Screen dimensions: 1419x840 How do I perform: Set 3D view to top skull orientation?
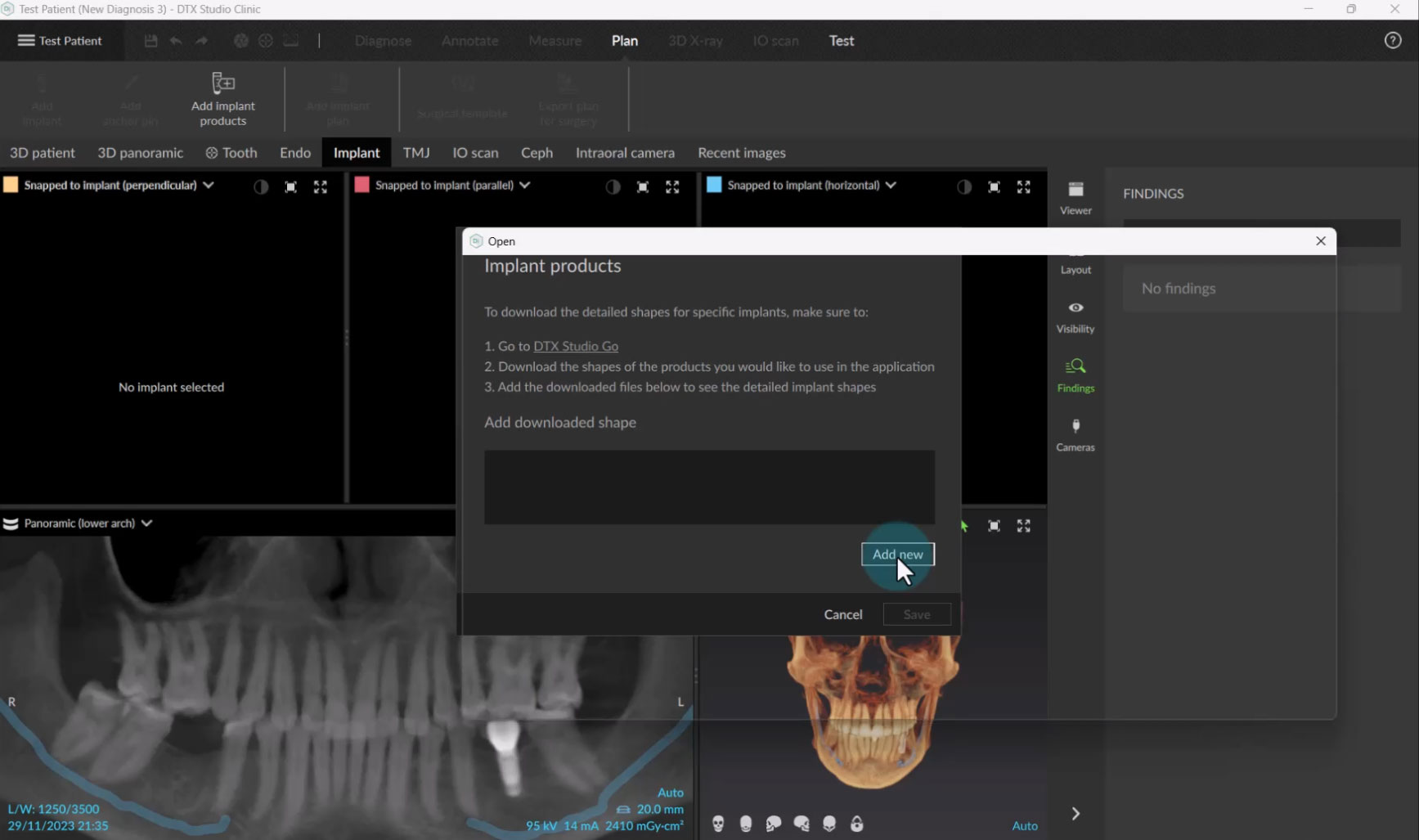point(829,824)
